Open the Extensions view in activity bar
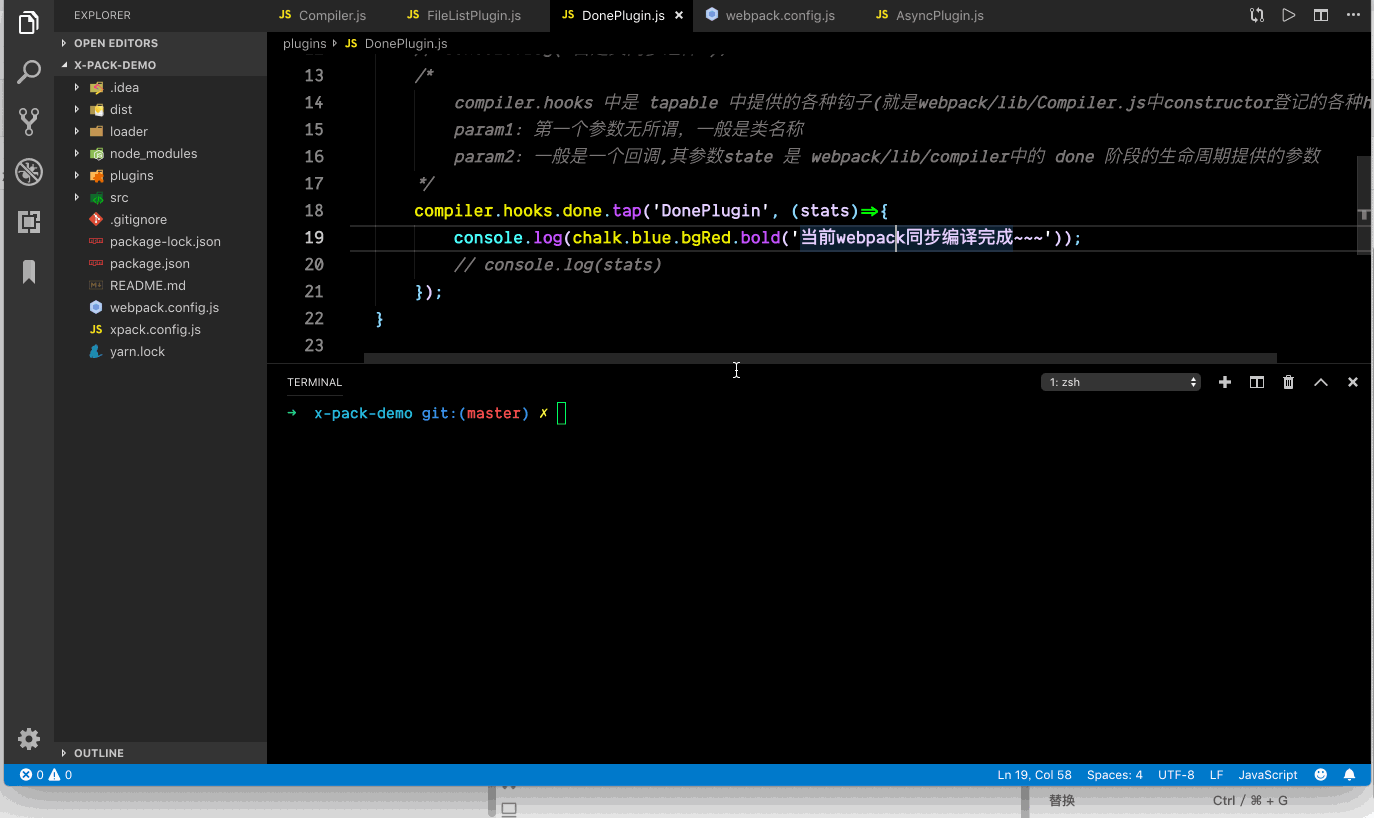Viewport: 1374px width, 818px height. (29, 222)
